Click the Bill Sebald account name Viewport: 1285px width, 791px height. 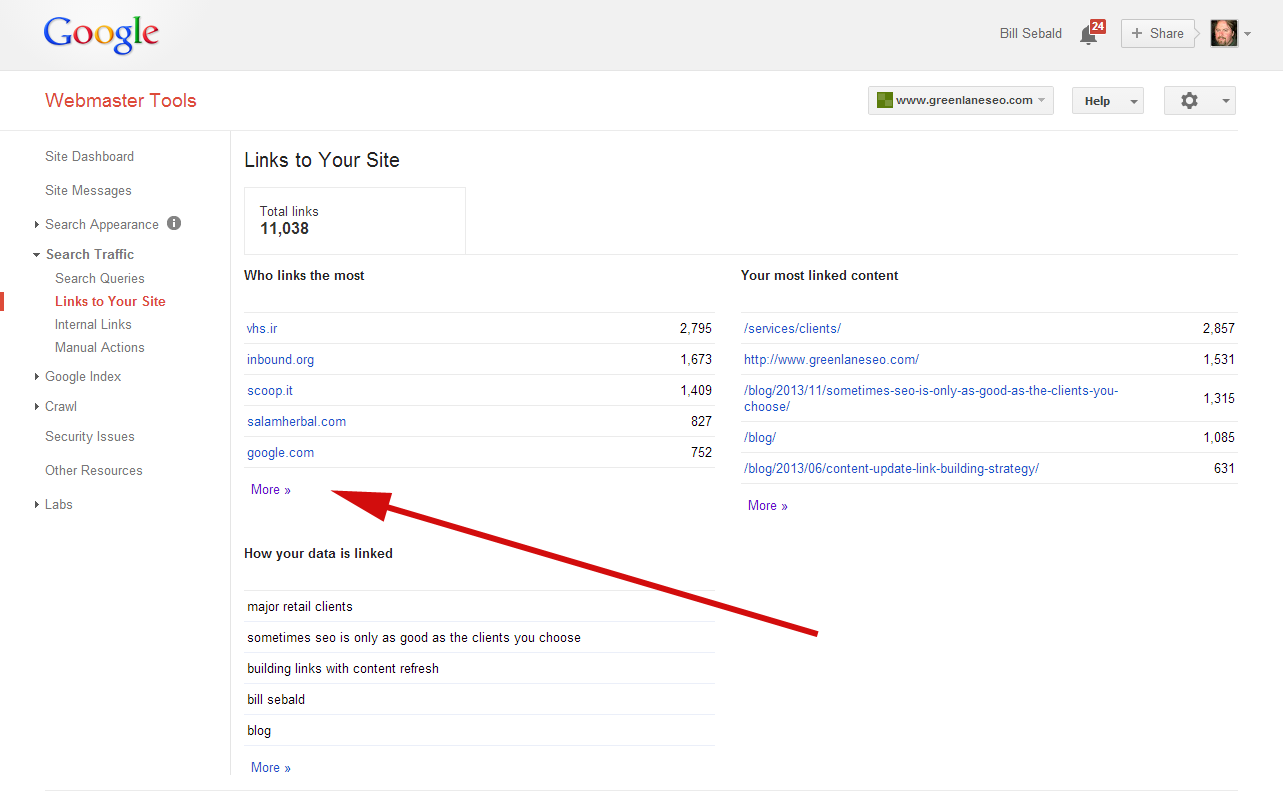point(1031,33)
